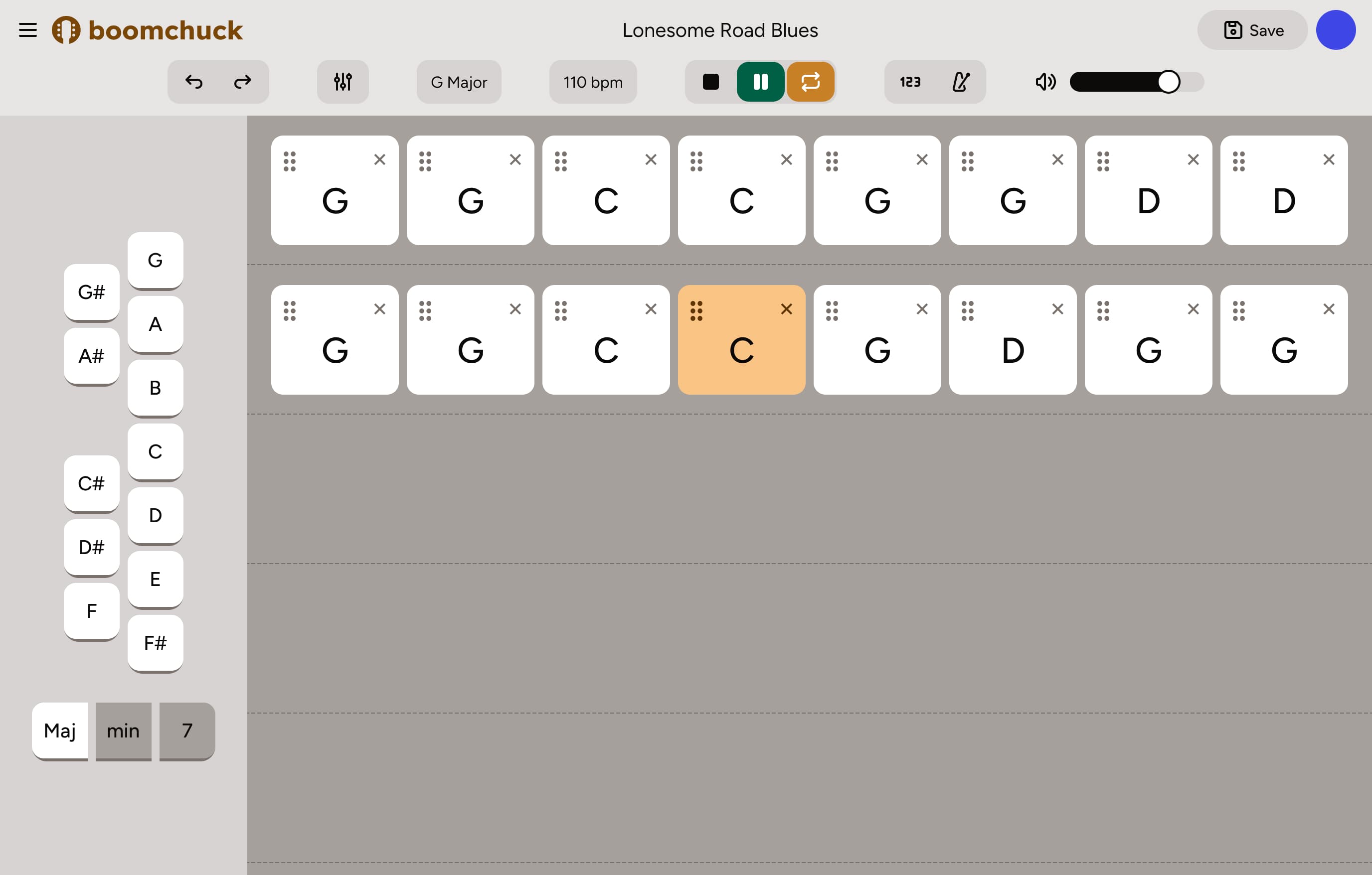The image size is (1372, 875).
Task: Click the redo arrow icon
Action: coord(242,82)
